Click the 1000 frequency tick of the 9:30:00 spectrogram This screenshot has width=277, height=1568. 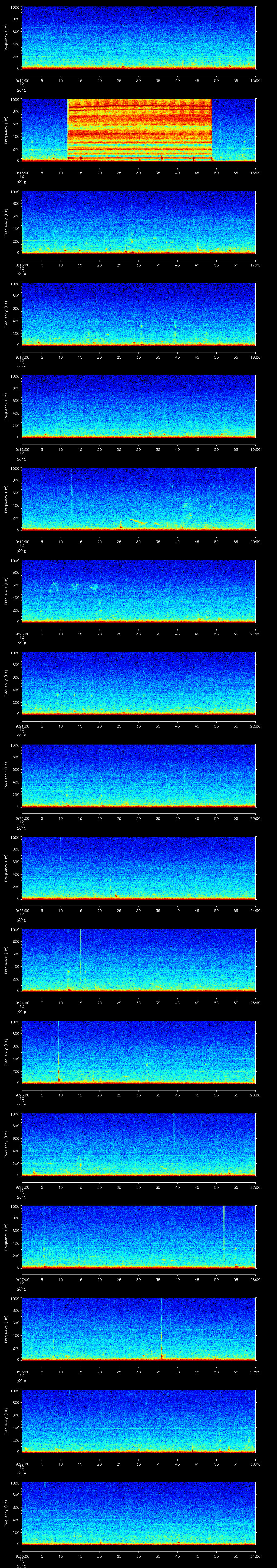click(15, 1483)
